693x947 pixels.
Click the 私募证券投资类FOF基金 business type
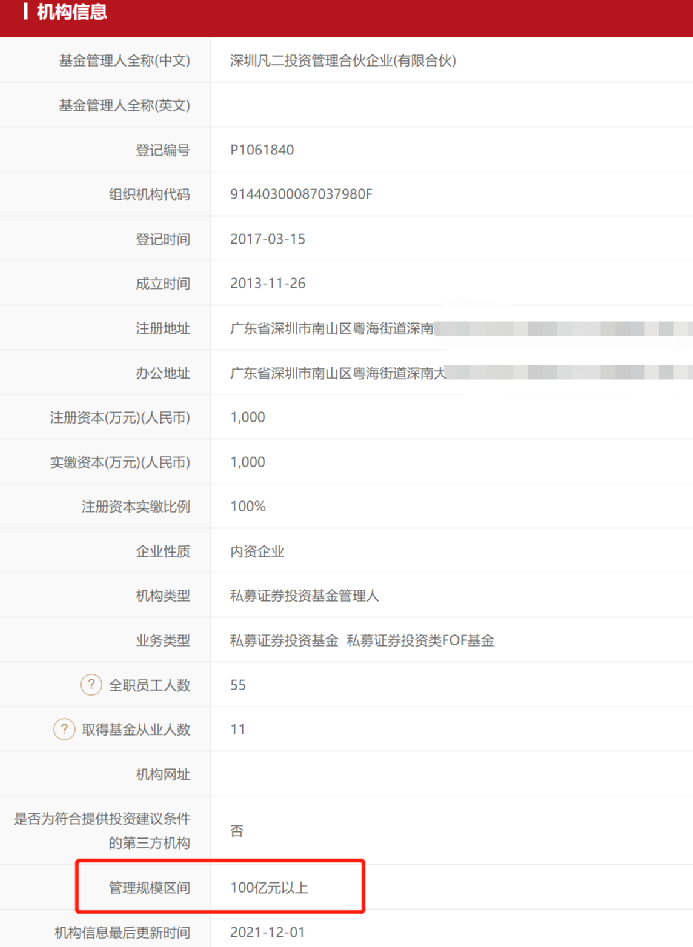click(x=420, y=640)
